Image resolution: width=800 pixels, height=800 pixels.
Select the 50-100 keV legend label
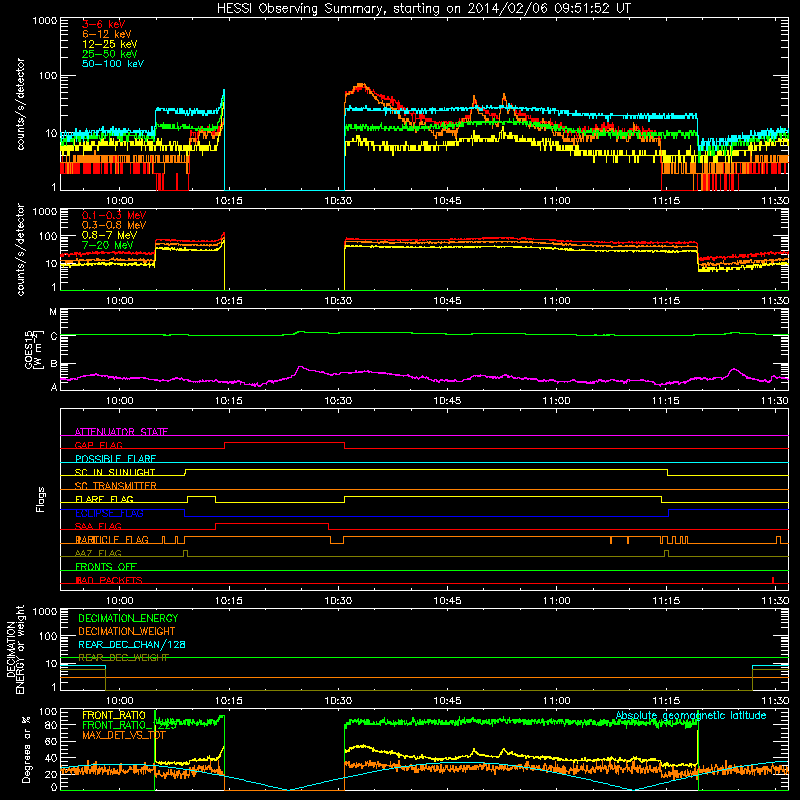click(113, 64)
